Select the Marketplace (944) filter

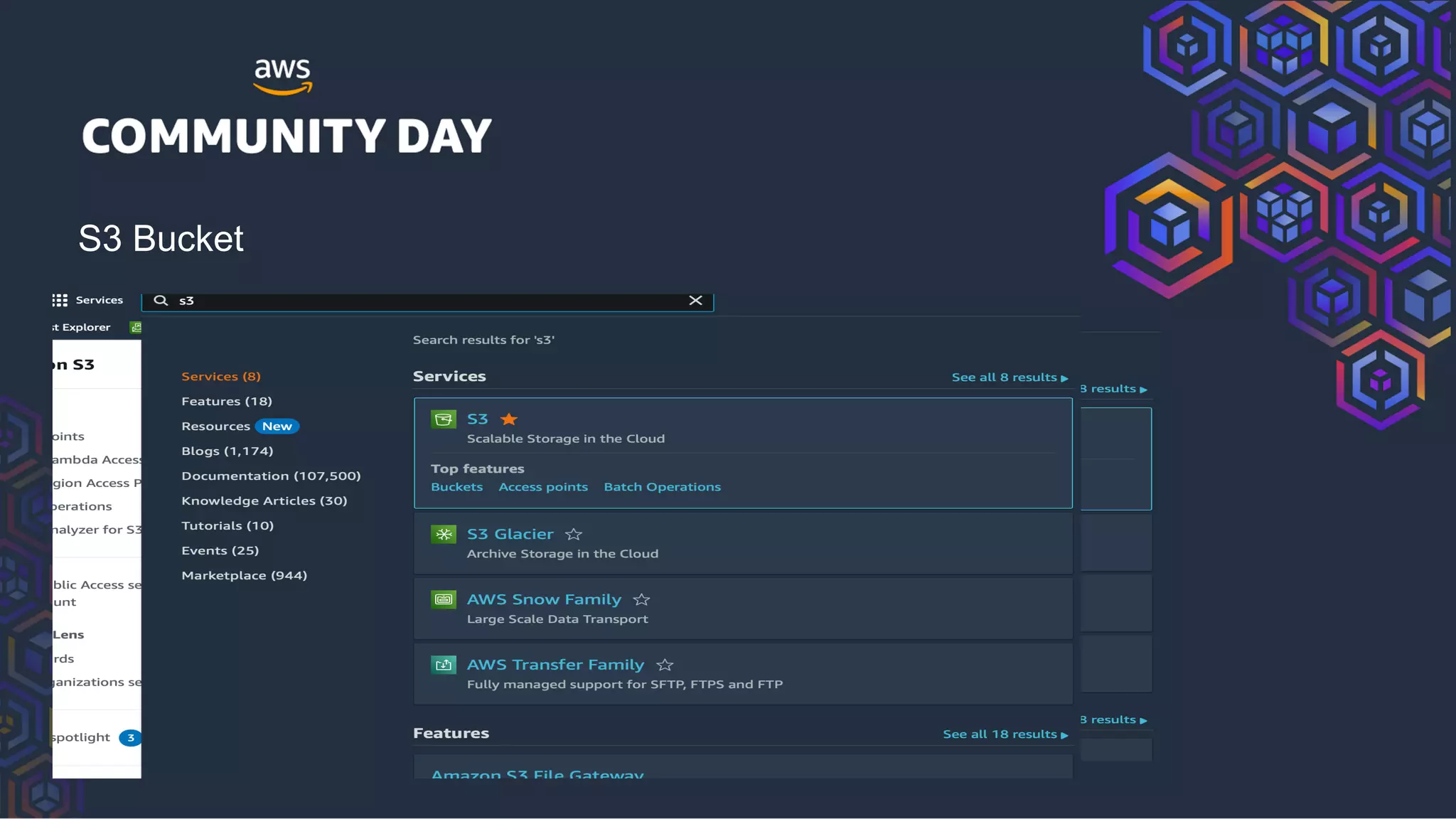pyautogui.click(x=245, y=576)
